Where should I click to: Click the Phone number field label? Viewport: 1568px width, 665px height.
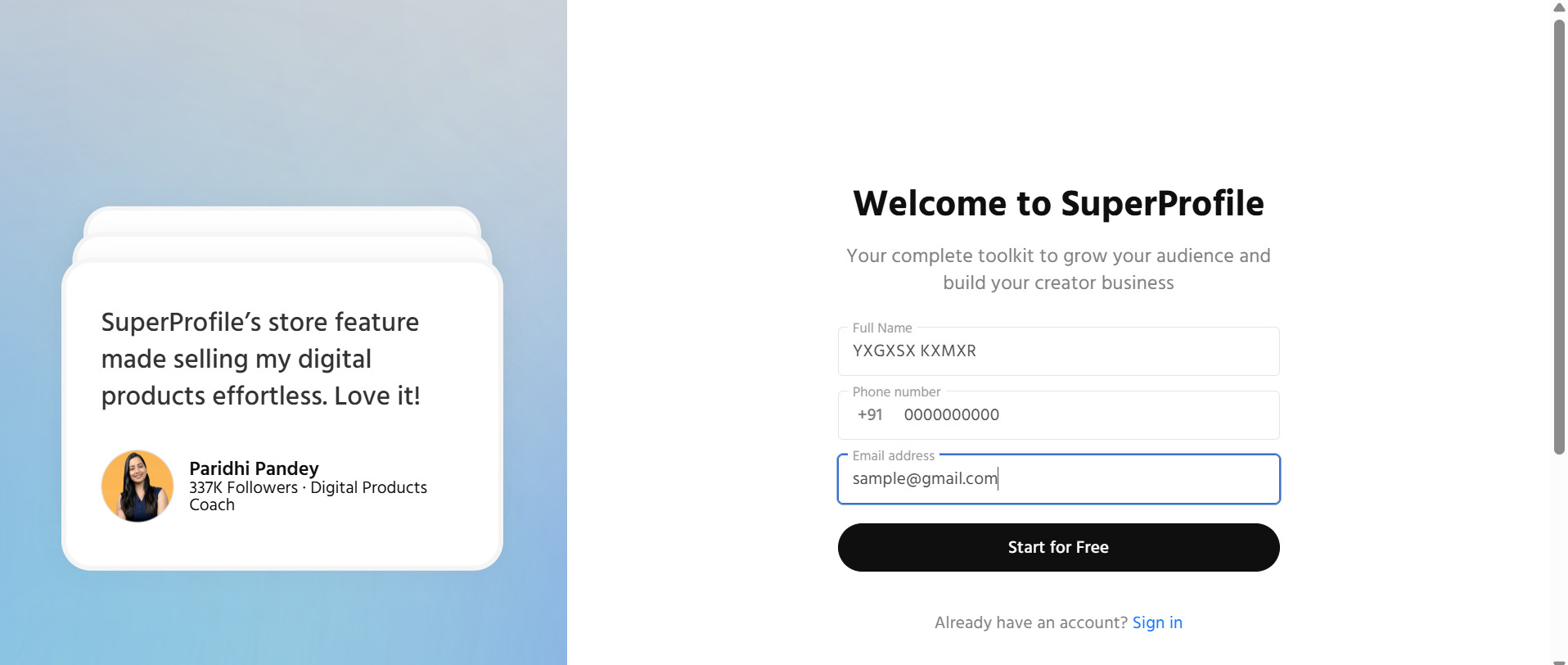[x=896, y=391]
